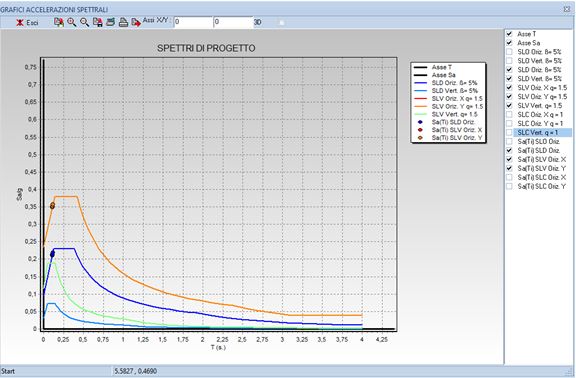Click the Sa(Ti) SLV marker on the orange curve
Screen dimensions: 576x378
(53, 206)
